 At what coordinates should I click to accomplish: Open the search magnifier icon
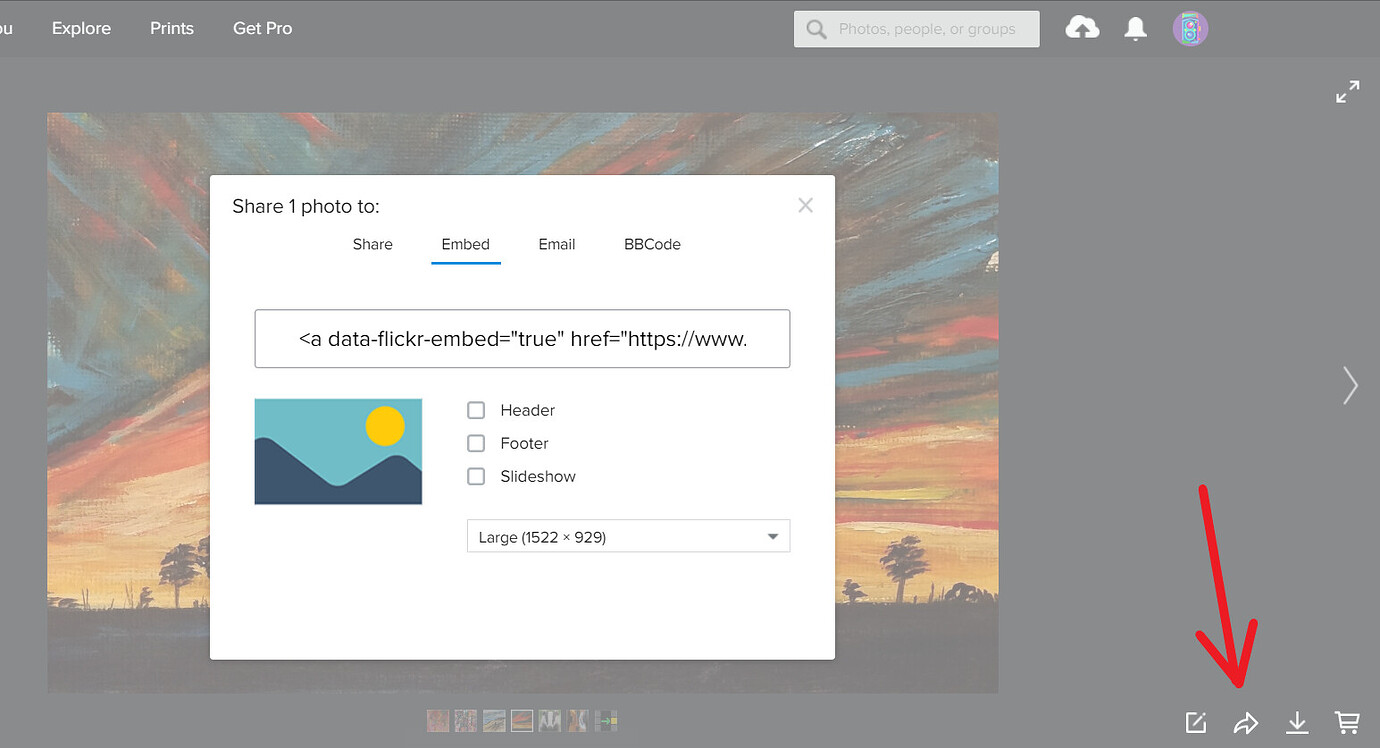click(x=816, y=28)
